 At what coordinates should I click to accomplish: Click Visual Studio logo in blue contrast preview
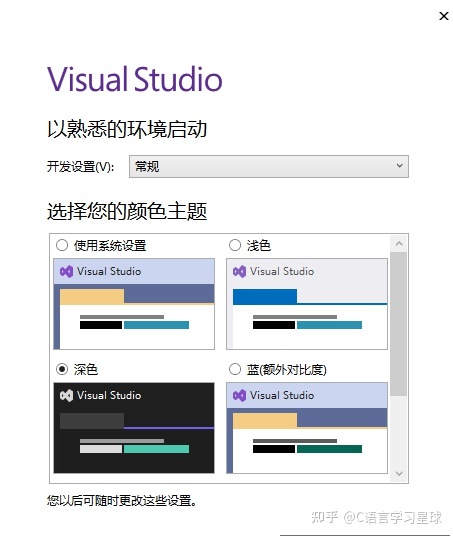239,396
